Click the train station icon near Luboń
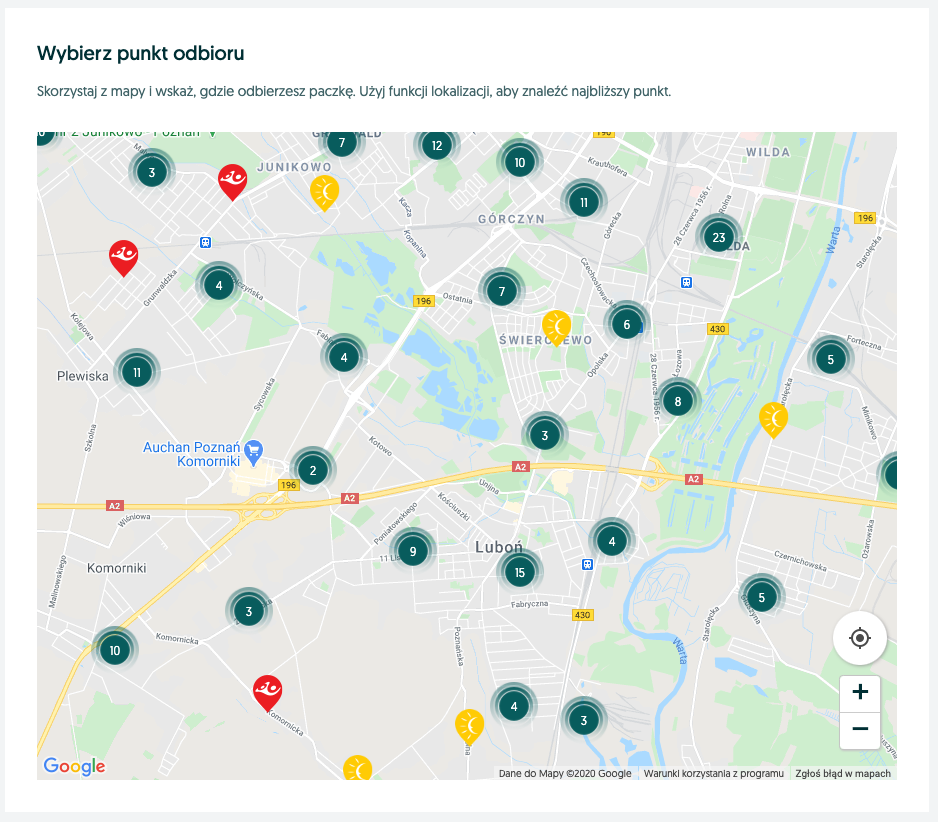 click(587, 564)
